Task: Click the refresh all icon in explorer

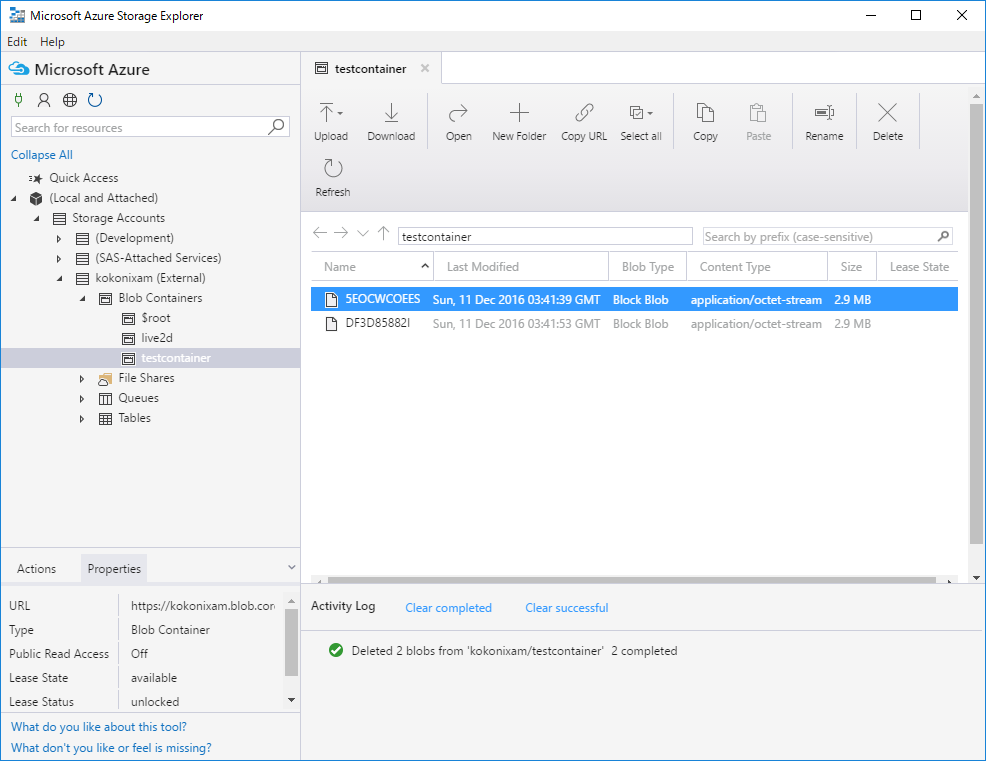Action: 95,99
